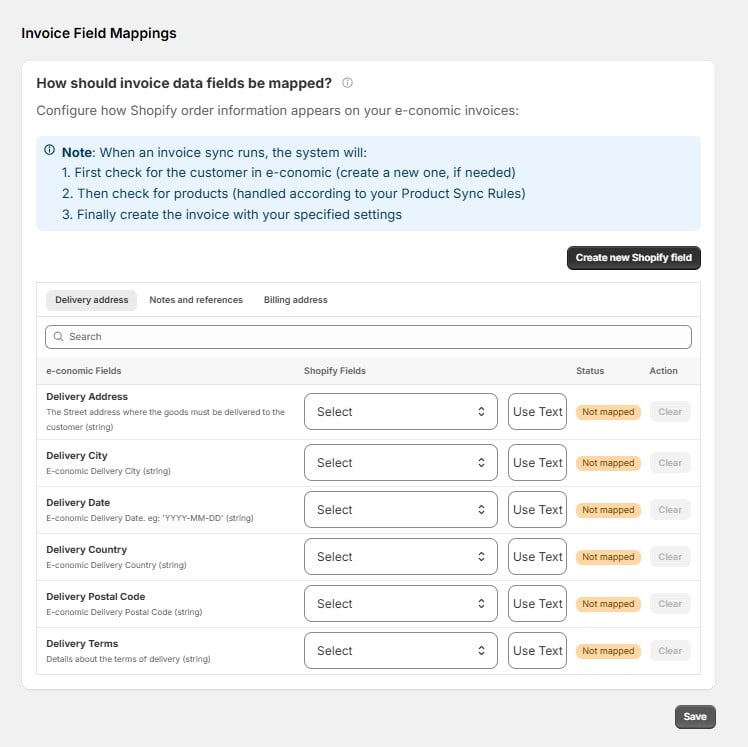Click the Delivery Terms field name
Screen dimensions: 748x747
[x=82, y=644]
